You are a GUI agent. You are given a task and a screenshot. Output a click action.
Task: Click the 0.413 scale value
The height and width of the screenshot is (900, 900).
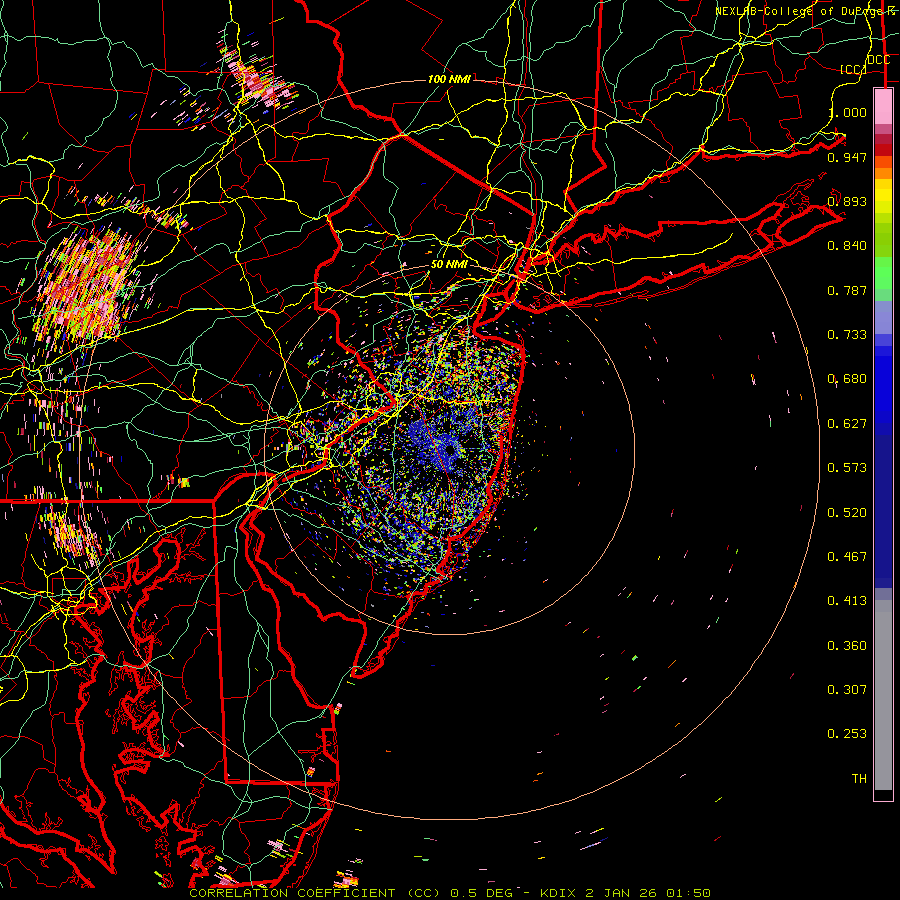click(x=847, y=601)
